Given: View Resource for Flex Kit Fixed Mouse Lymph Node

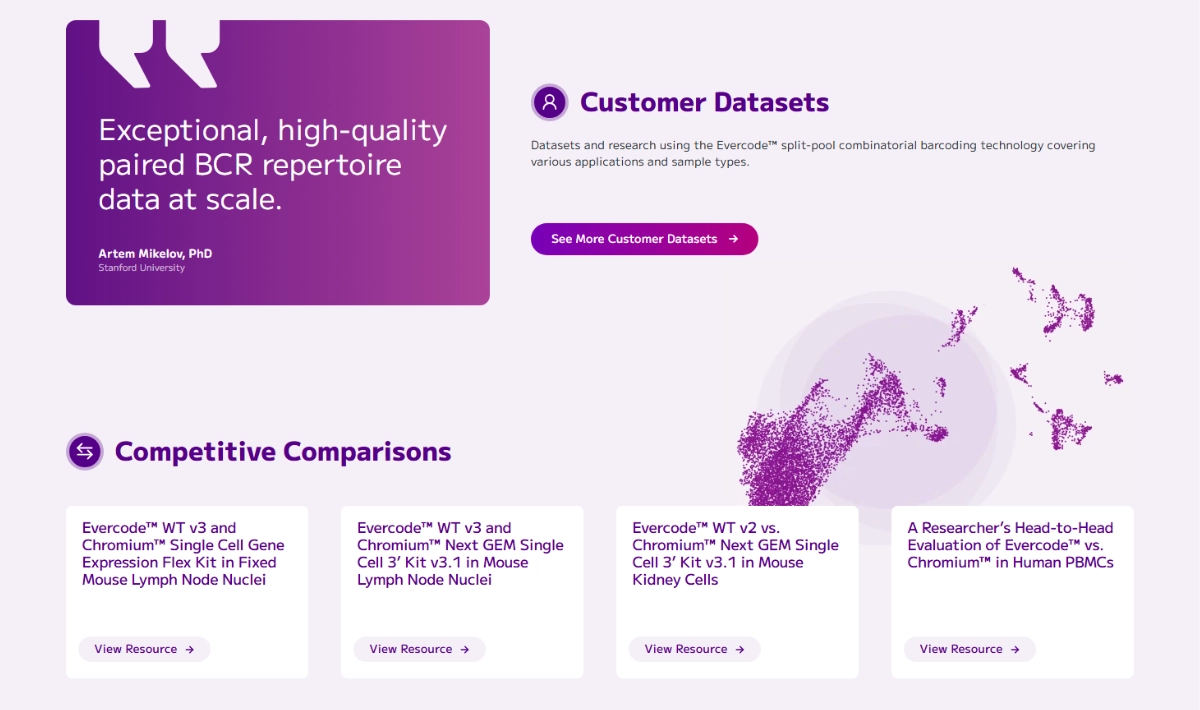Looking at the screenshot, I should point(144,649).
